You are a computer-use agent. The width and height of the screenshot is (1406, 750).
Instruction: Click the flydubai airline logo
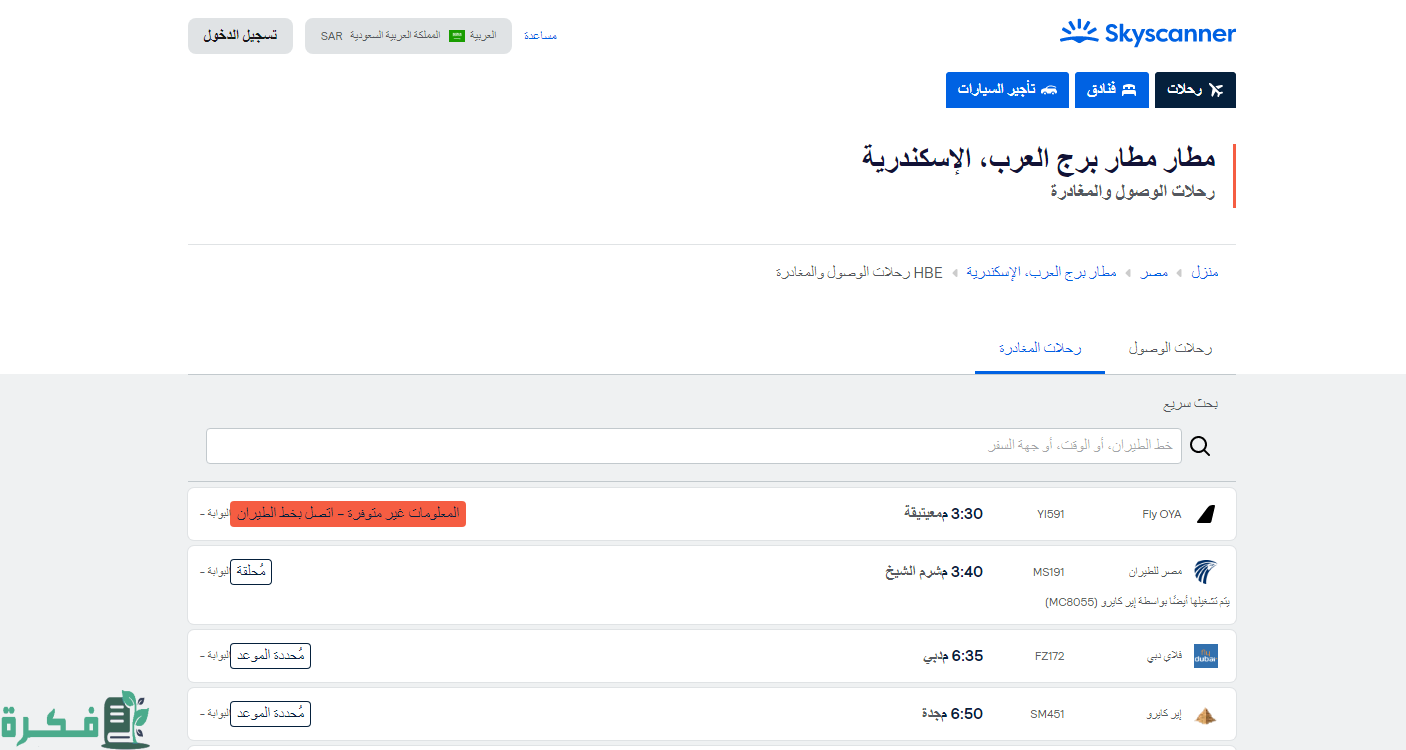tap(1205, 656)
